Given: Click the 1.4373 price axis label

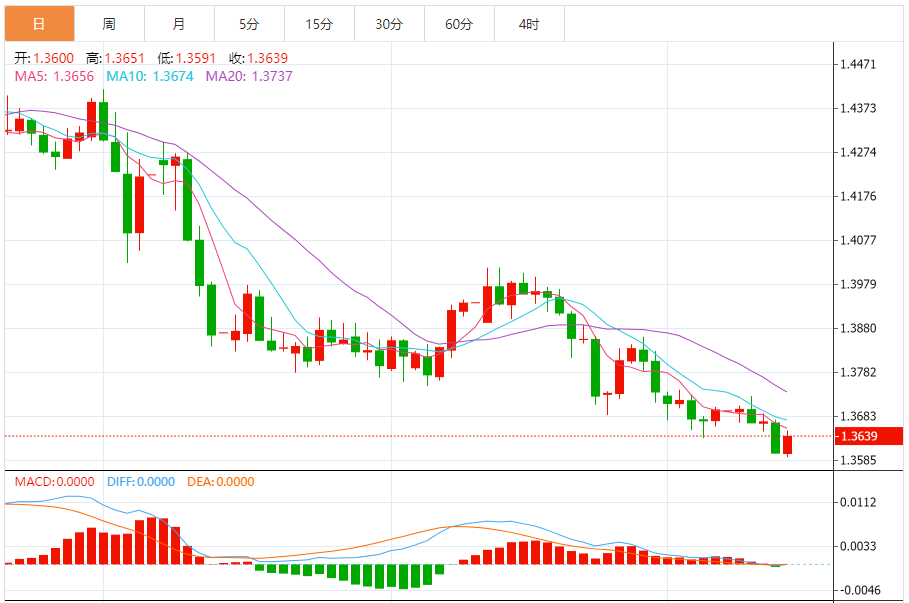Looking at the screenshot, I should click(x=858, y=108).
